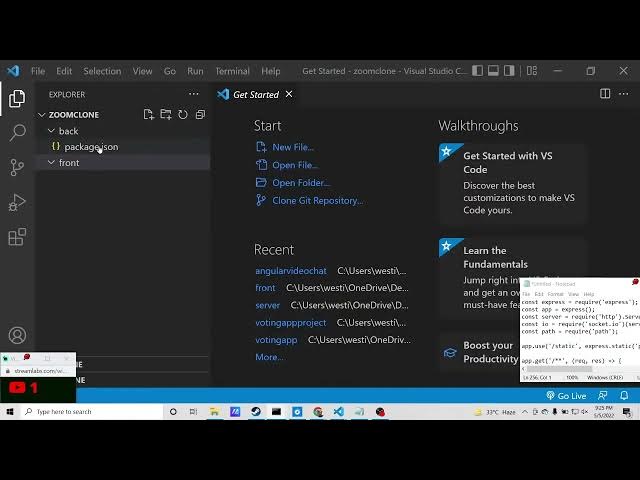Open recent project server

(267, 305)
